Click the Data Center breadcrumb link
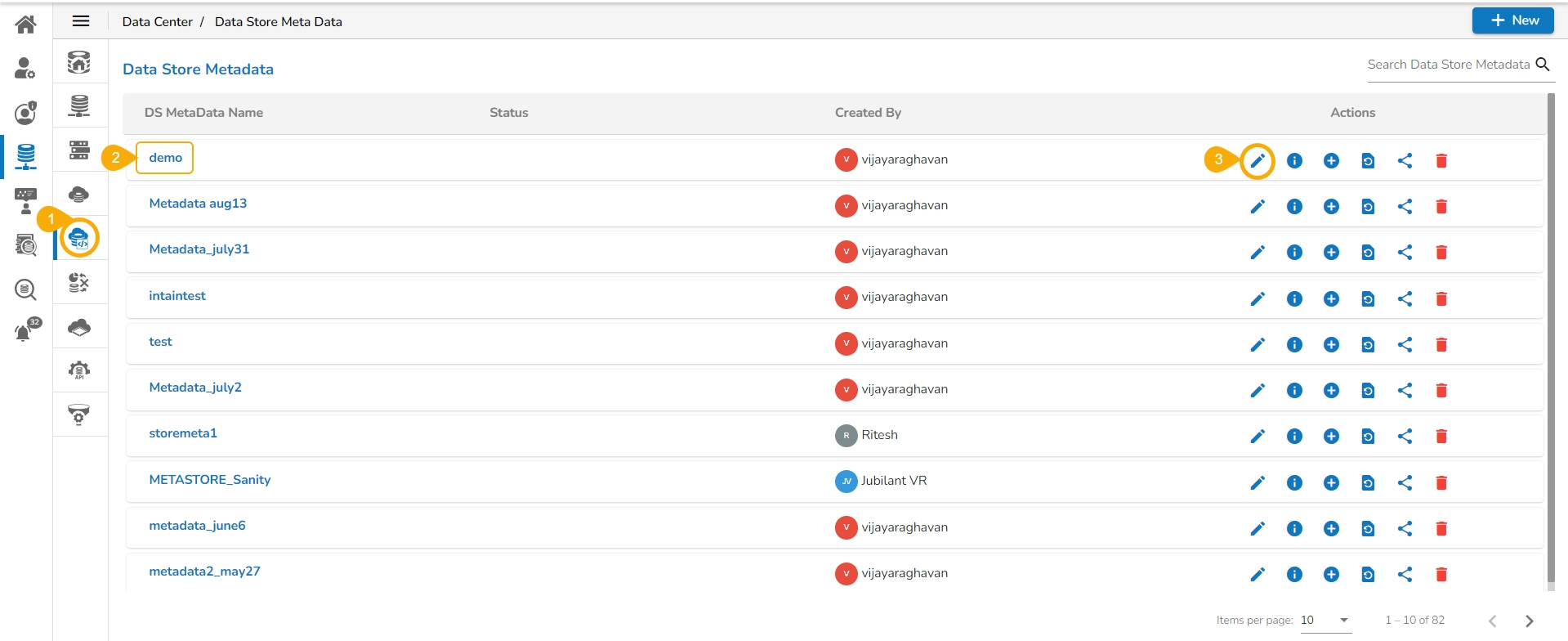The width and height of the screenshot is (1568, 641). click(157, 22)
